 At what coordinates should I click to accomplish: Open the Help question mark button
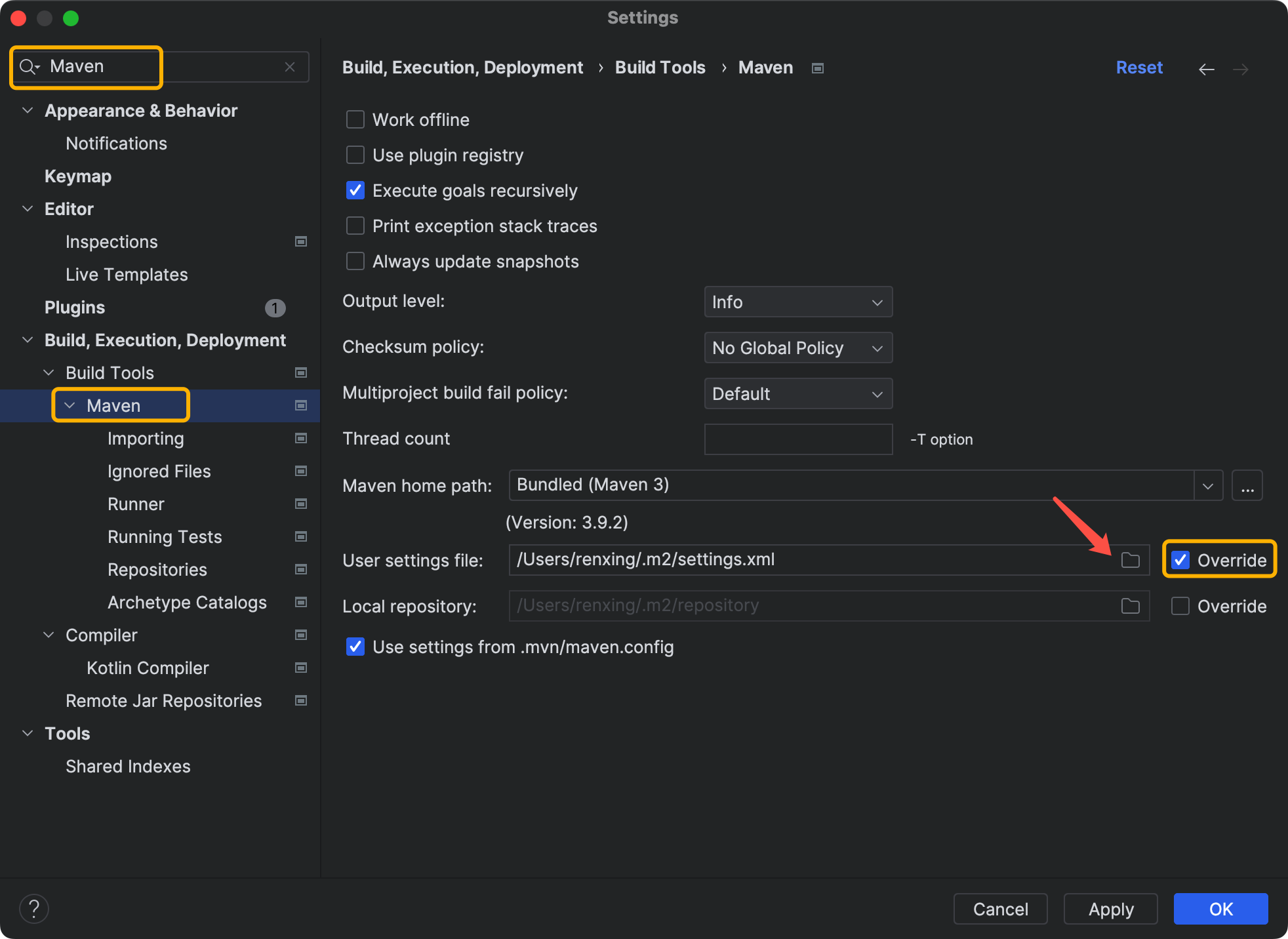click(x=34, y=909)
